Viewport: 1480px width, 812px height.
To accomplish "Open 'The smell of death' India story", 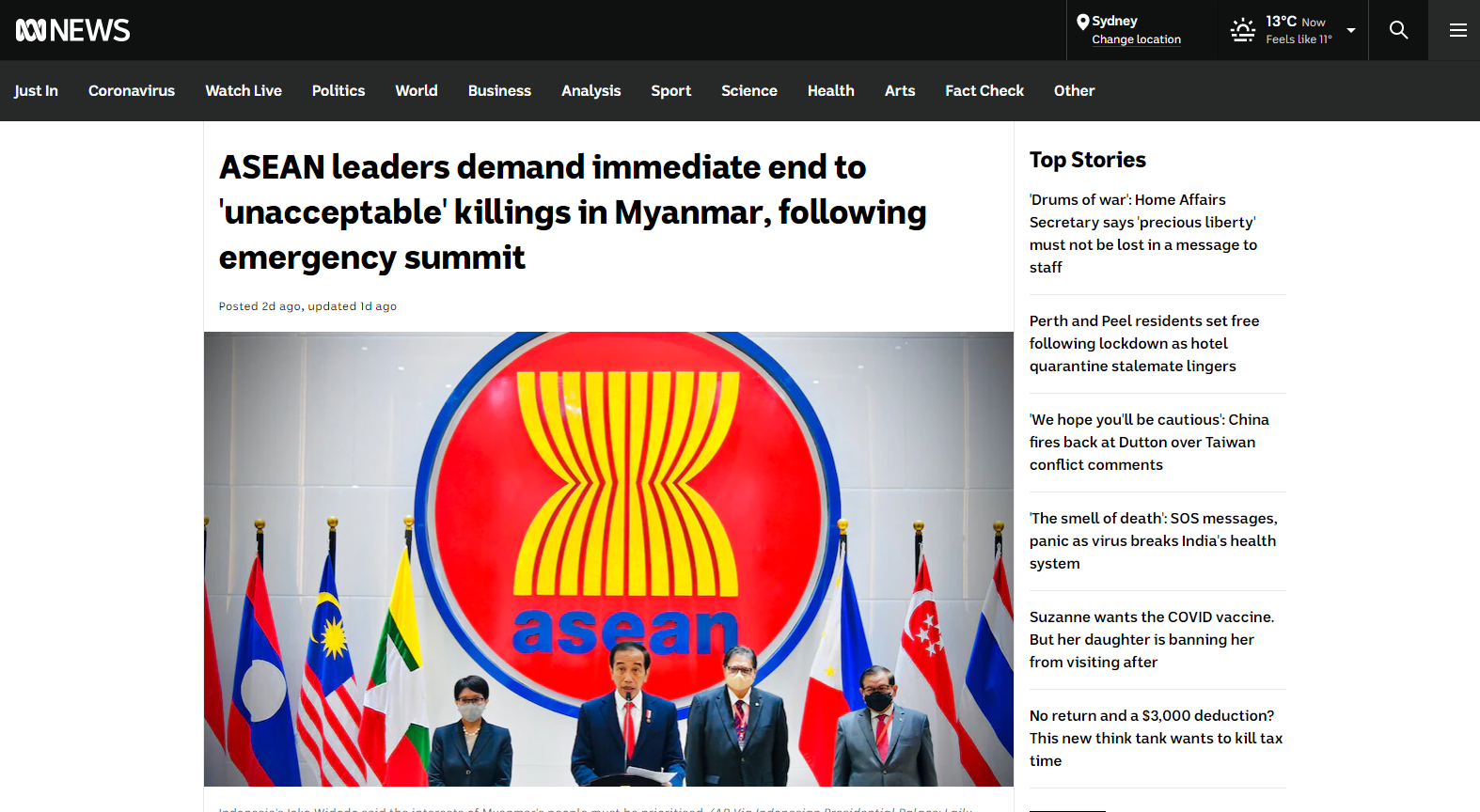I will coord(1154,540).
